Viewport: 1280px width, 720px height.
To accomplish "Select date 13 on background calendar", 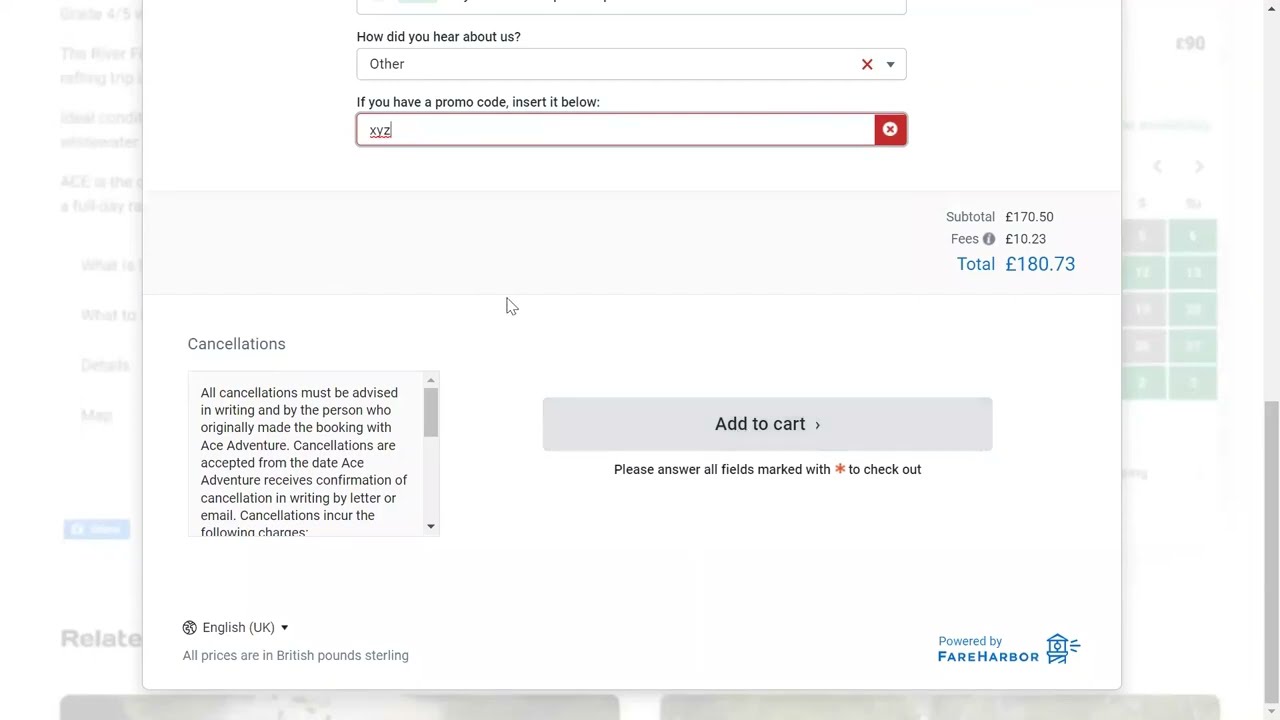I will (1192, 273).
